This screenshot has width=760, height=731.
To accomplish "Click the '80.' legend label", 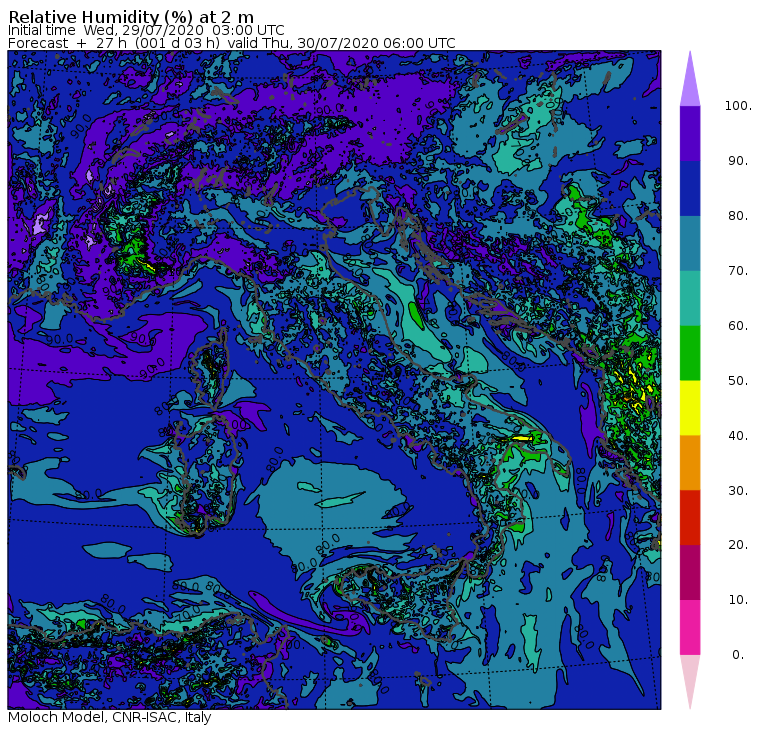I will [x=738, y=215].
